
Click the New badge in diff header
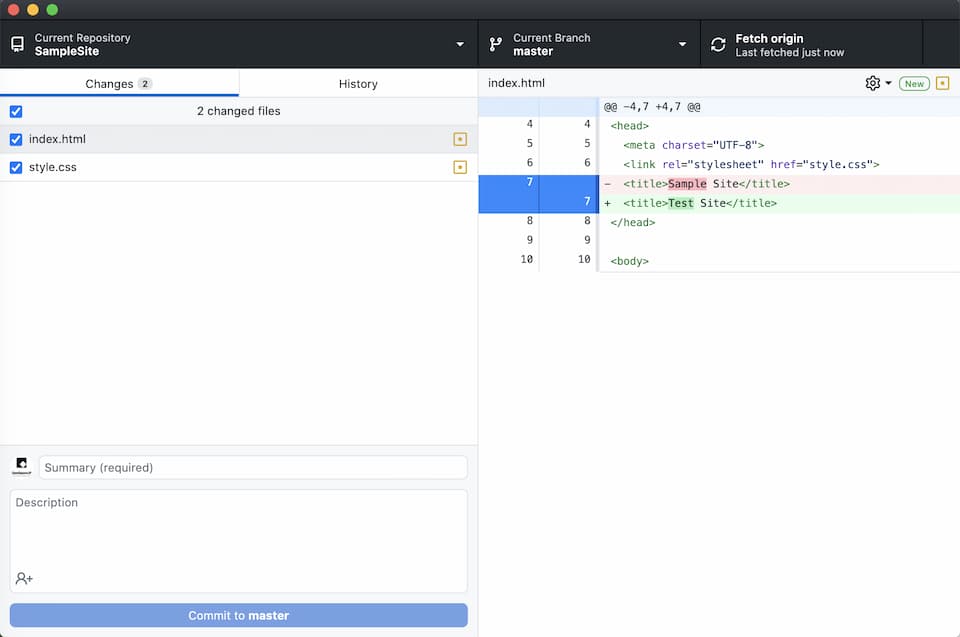pyautogui.click(x=914, y=83)
